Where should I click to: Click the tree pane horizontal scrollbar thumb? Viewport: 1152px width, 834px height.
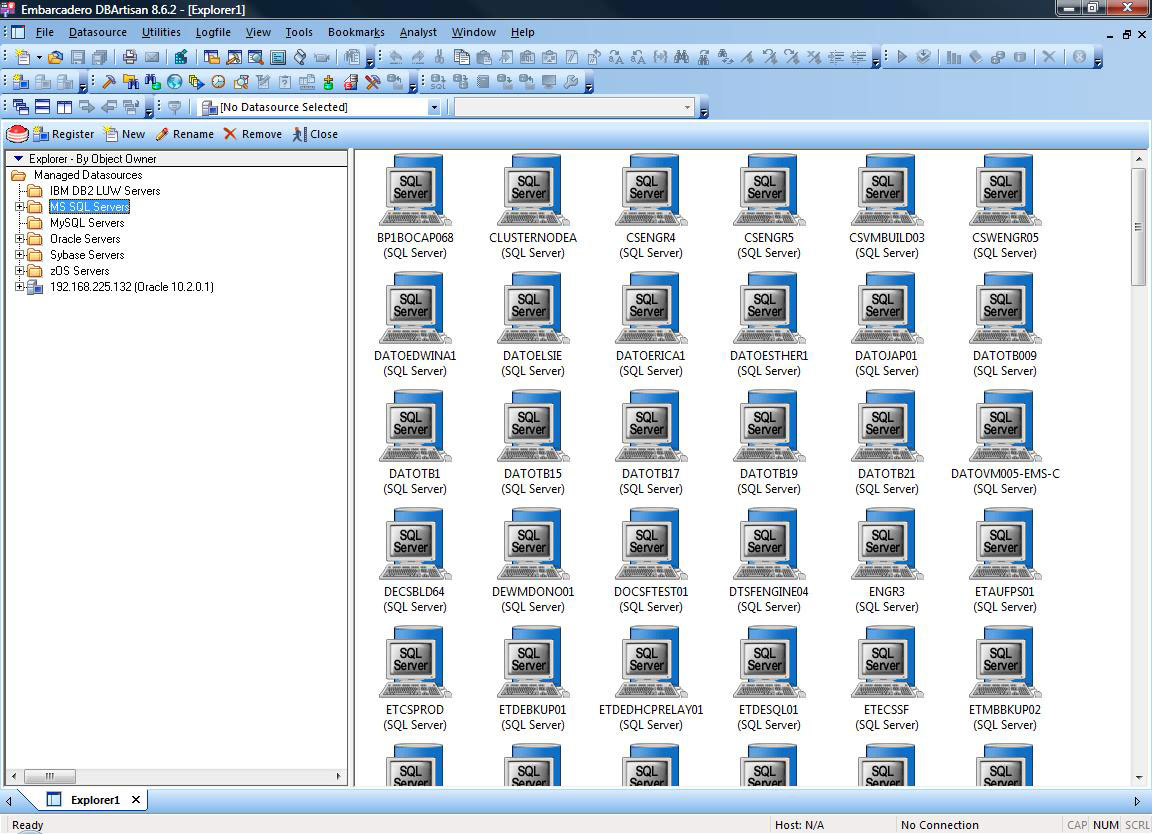pos(50,776)
